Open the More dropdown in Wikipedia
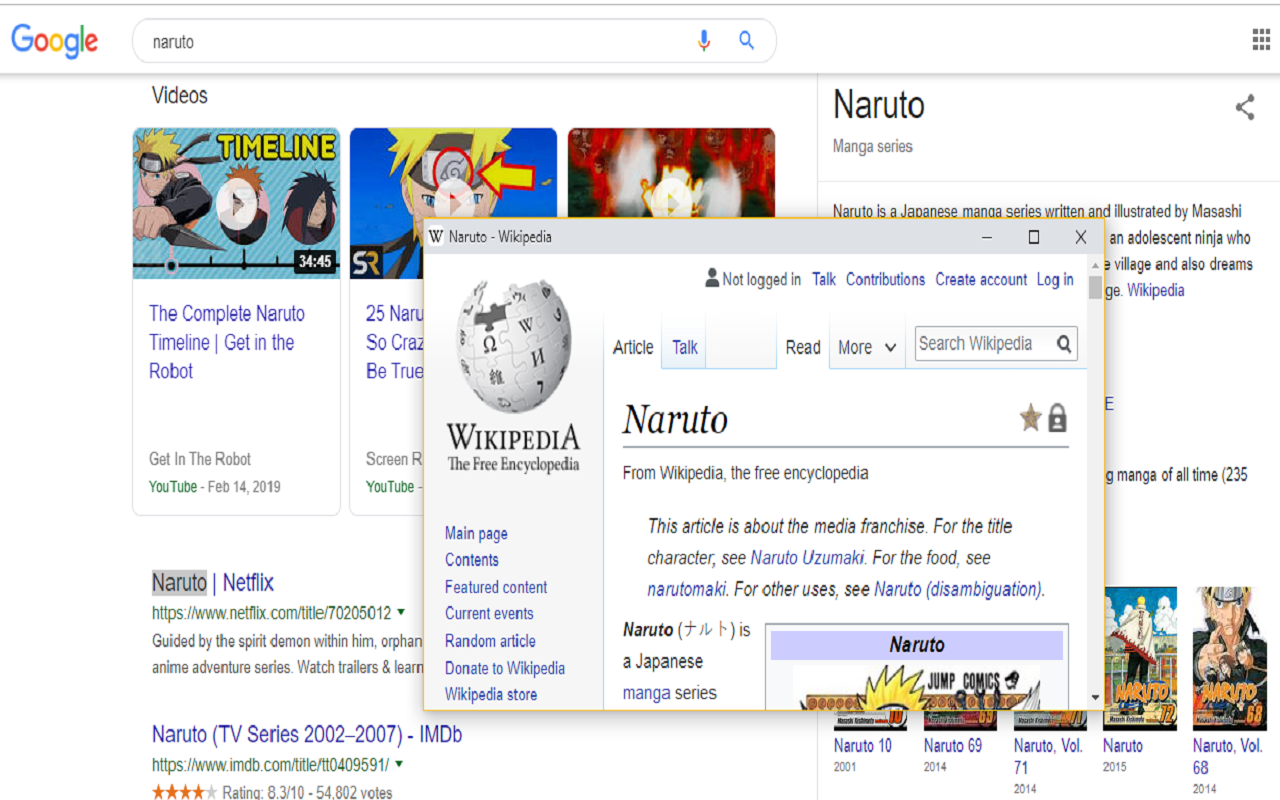The height and width of the screenshot is (800, 1280). (867, 347)
